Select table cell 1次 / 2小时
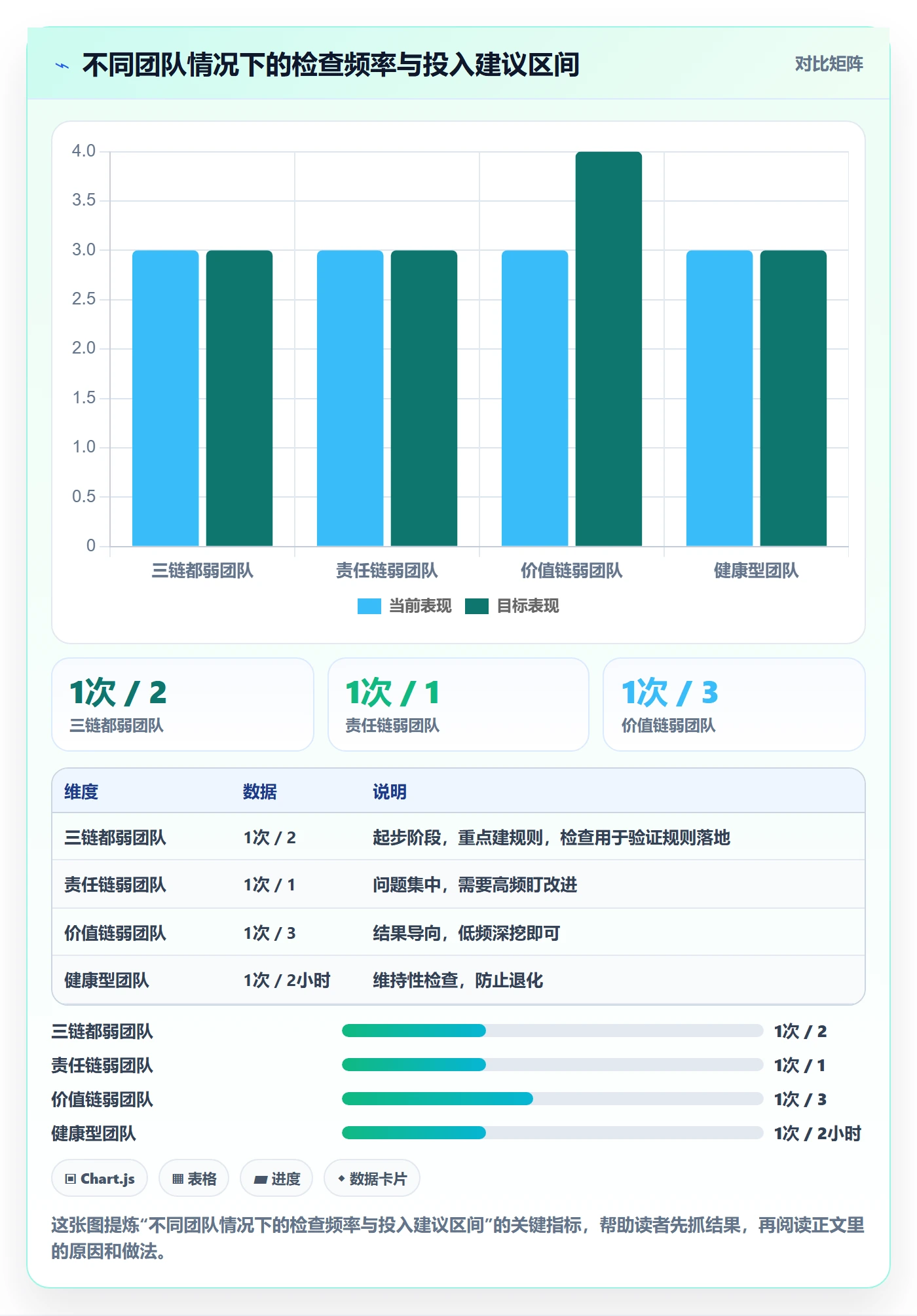The width and height of the screenshot is (917, 1316). (x=287, y=980)
